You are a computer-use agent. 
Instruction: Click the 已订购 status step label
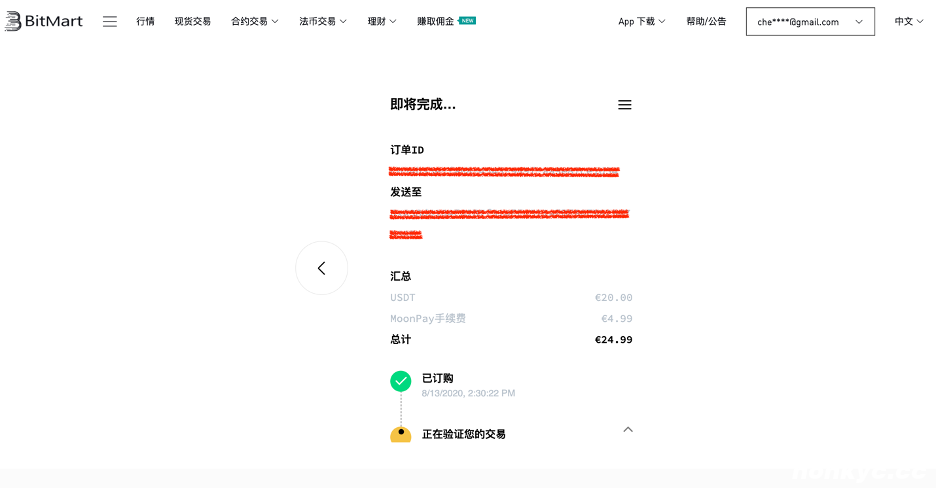[x=437, y=378]
